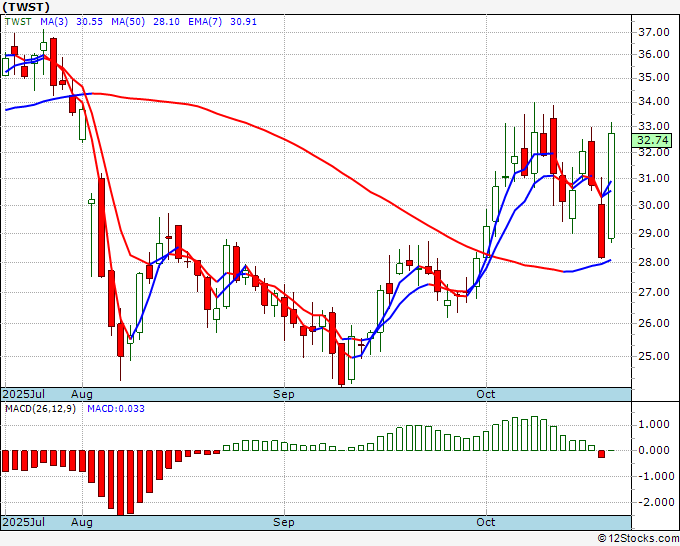
Task: Click Sep on the MACD axis
Action: pos(284,522)
